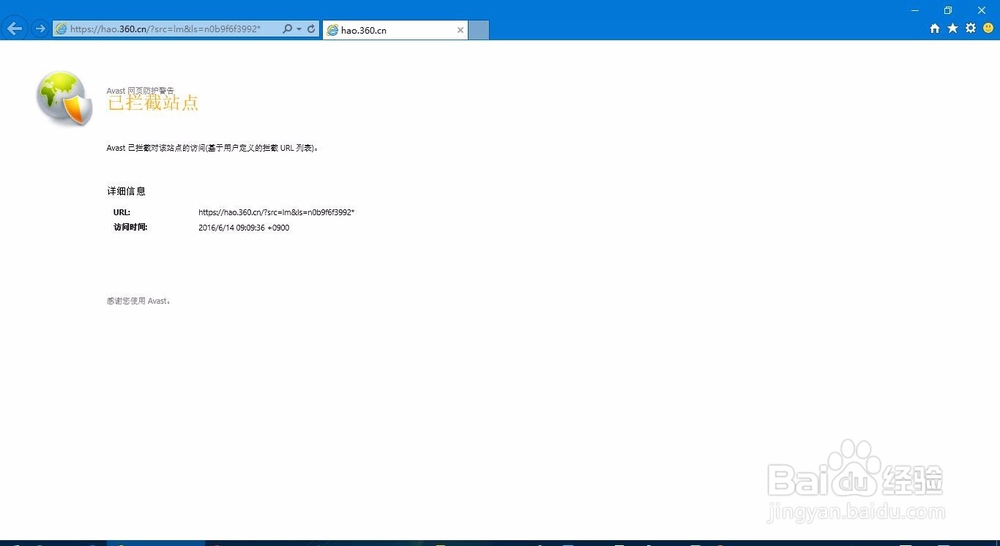Click the smiley feedback icon
This screenshot has width=1000, height=546.
pos(989,29)
